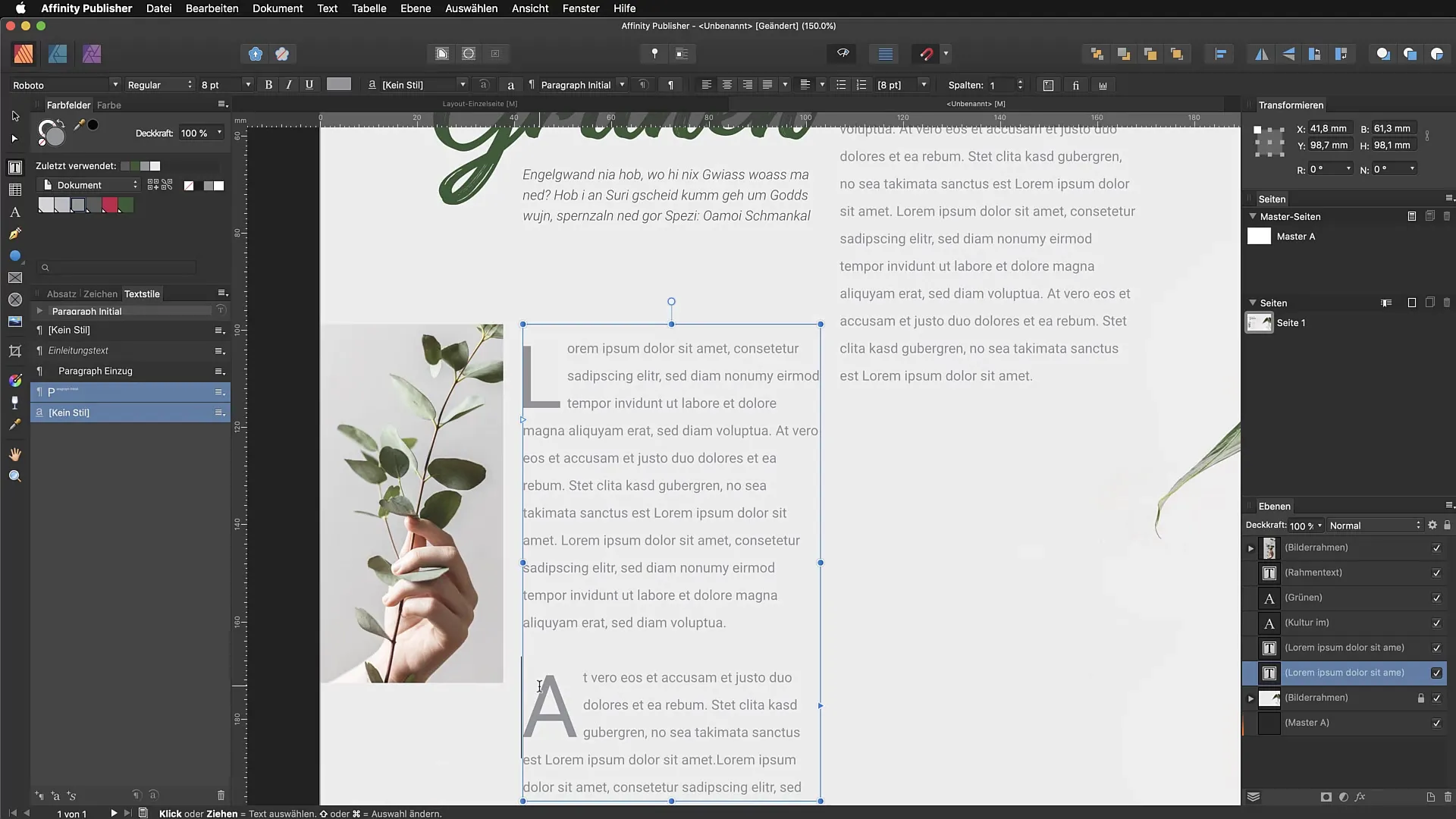
Task: Open the Dokument palette dropdown
Action: [x=89, y=185]
